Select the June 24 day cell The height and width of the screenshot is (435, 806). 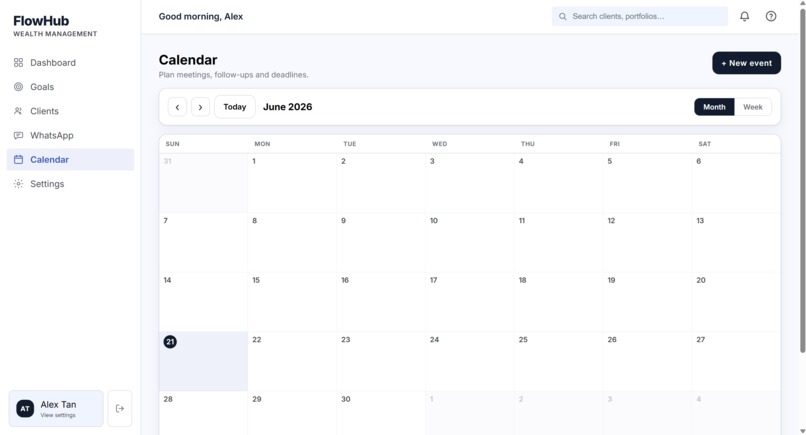tap(470, 361)
